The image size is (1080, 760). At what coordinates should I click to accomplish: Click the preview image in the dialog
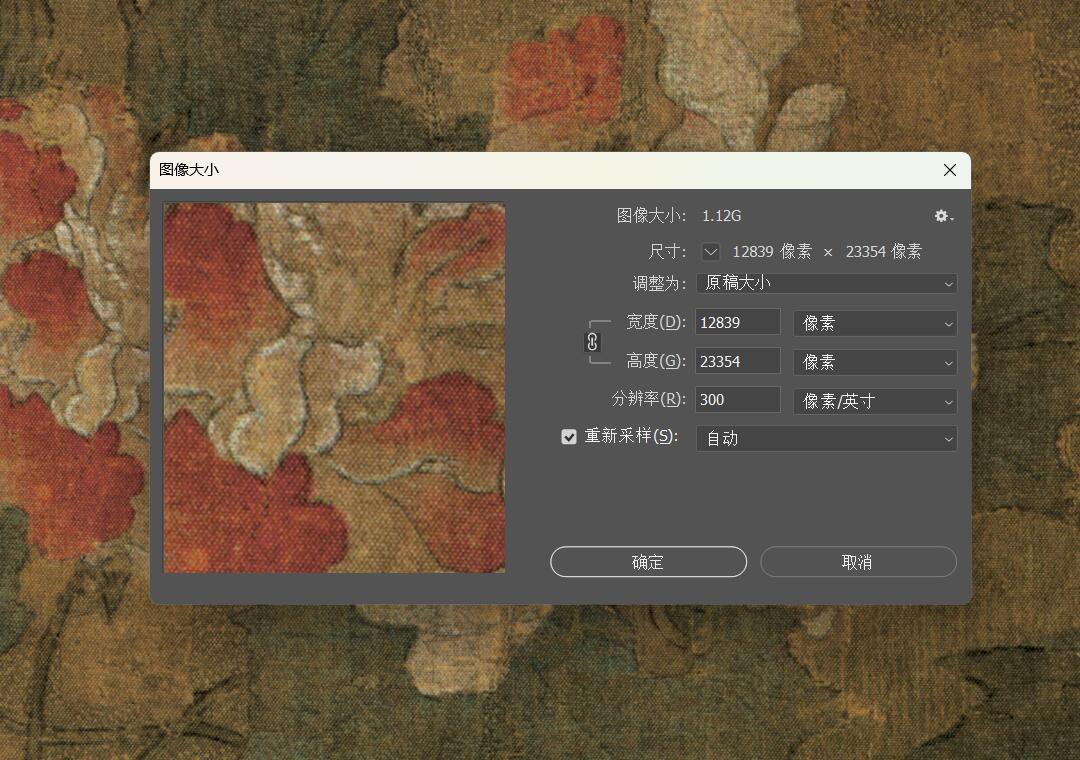[334, 387]
